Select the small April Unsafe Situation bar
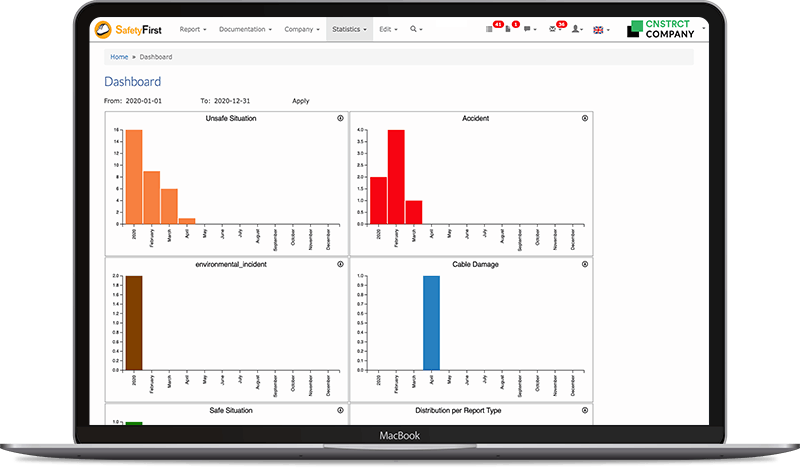The image size is (800, 469). [187, 221]
